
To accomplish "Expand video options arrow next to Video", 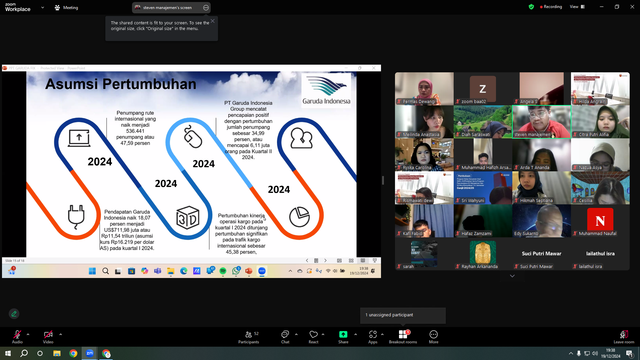I will [60, 334].
